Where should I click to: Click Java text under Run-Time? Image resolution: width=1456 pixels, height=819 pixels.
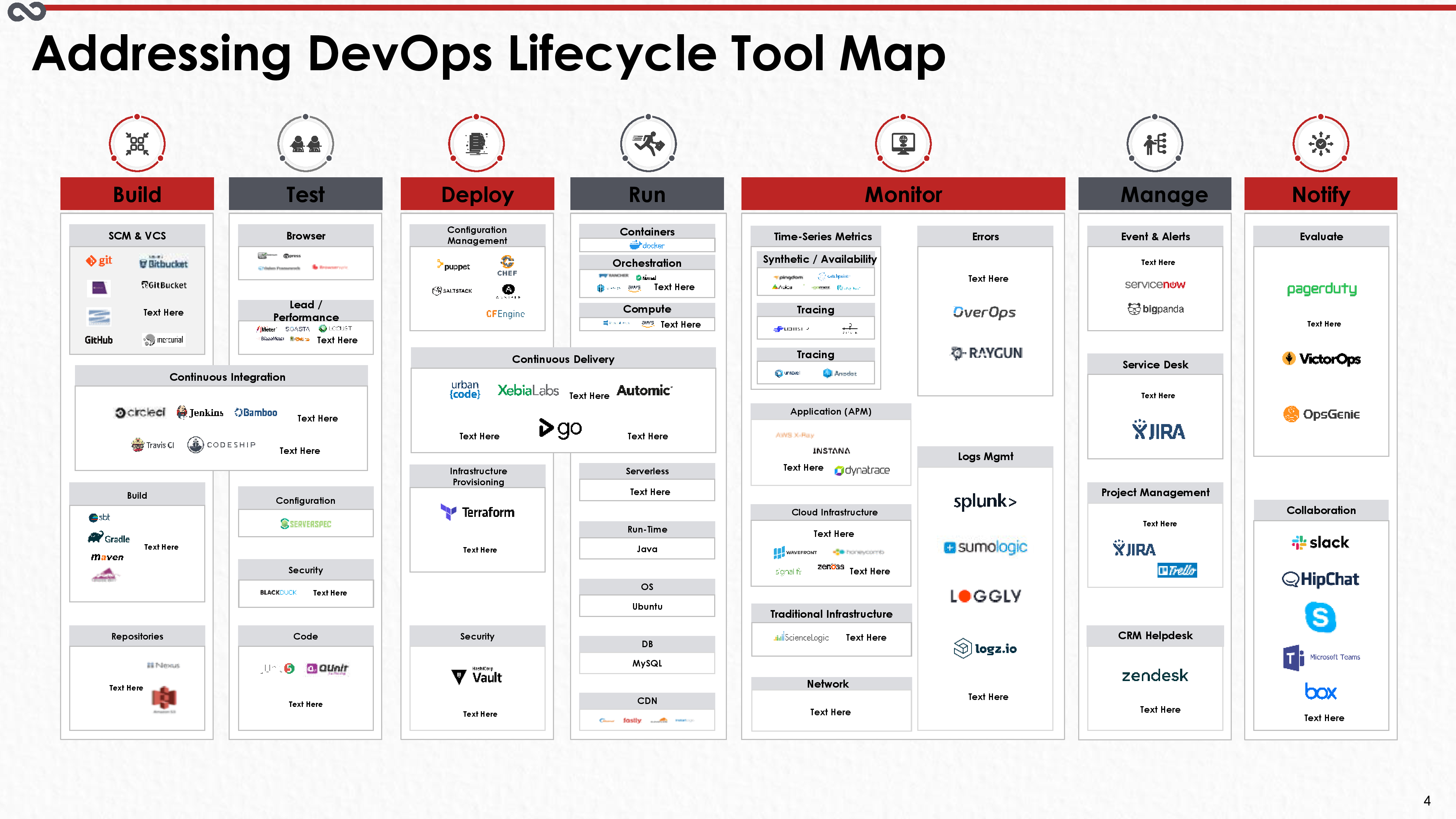click(647, 549)
